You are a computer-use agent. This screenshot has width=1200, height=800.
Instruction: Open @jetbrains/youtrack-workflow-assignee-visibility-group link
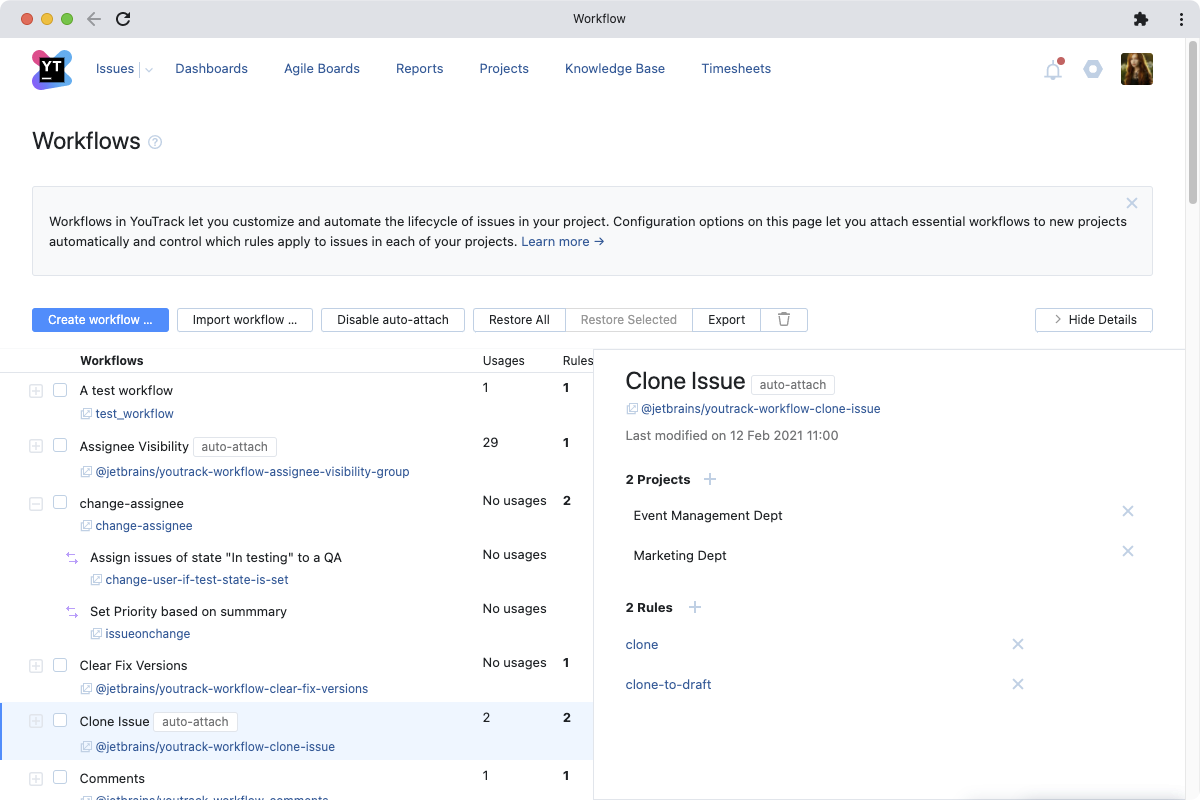[x=252, y=472]
